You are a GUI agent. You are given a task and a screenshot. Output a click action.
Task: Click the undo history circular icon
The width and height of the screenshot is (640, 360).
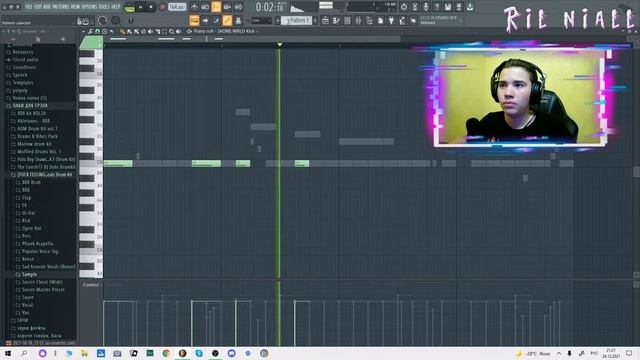tap(404, 7)
